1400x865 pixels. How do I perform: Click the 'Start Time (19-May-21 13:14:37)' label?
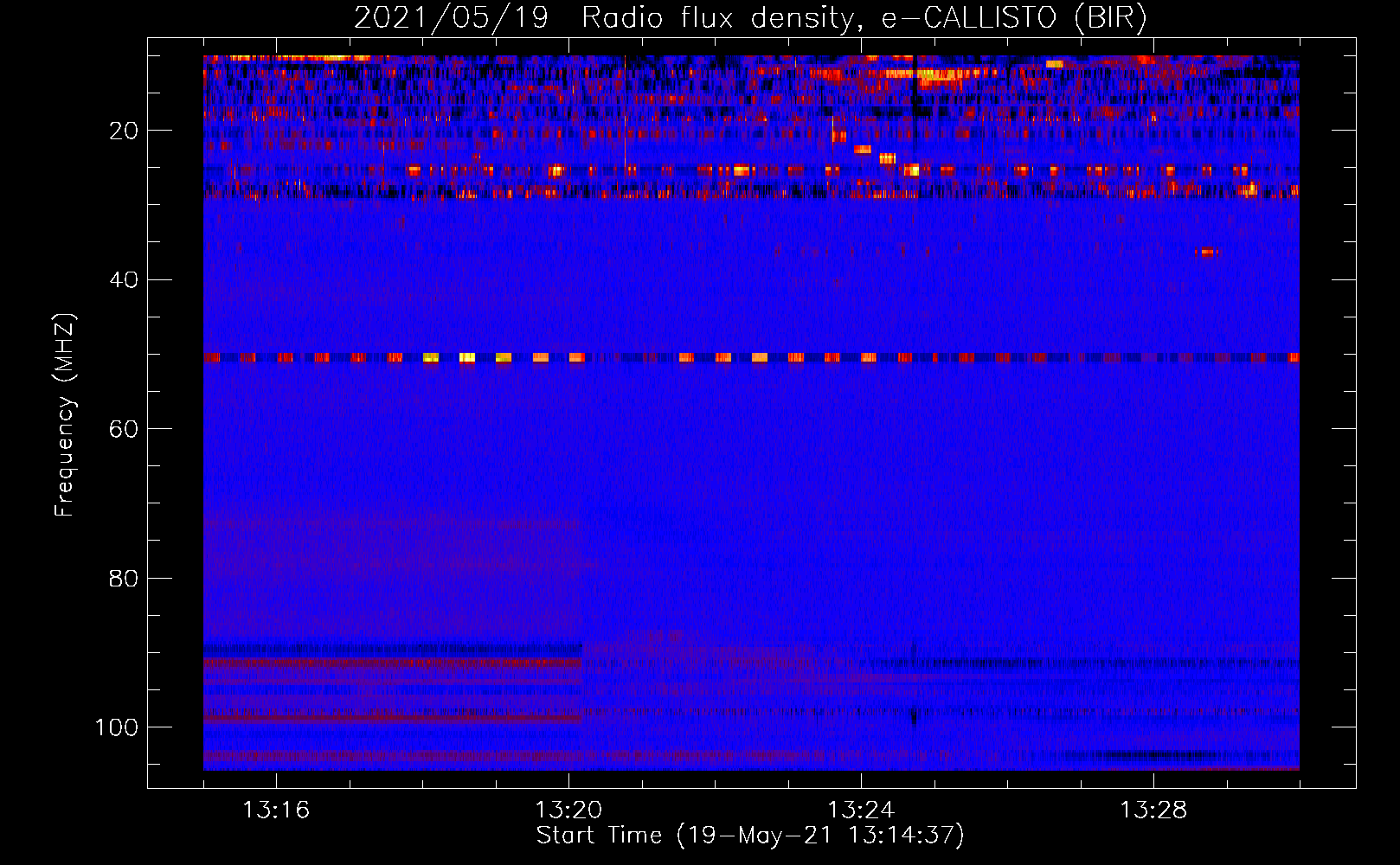point(750,836)
